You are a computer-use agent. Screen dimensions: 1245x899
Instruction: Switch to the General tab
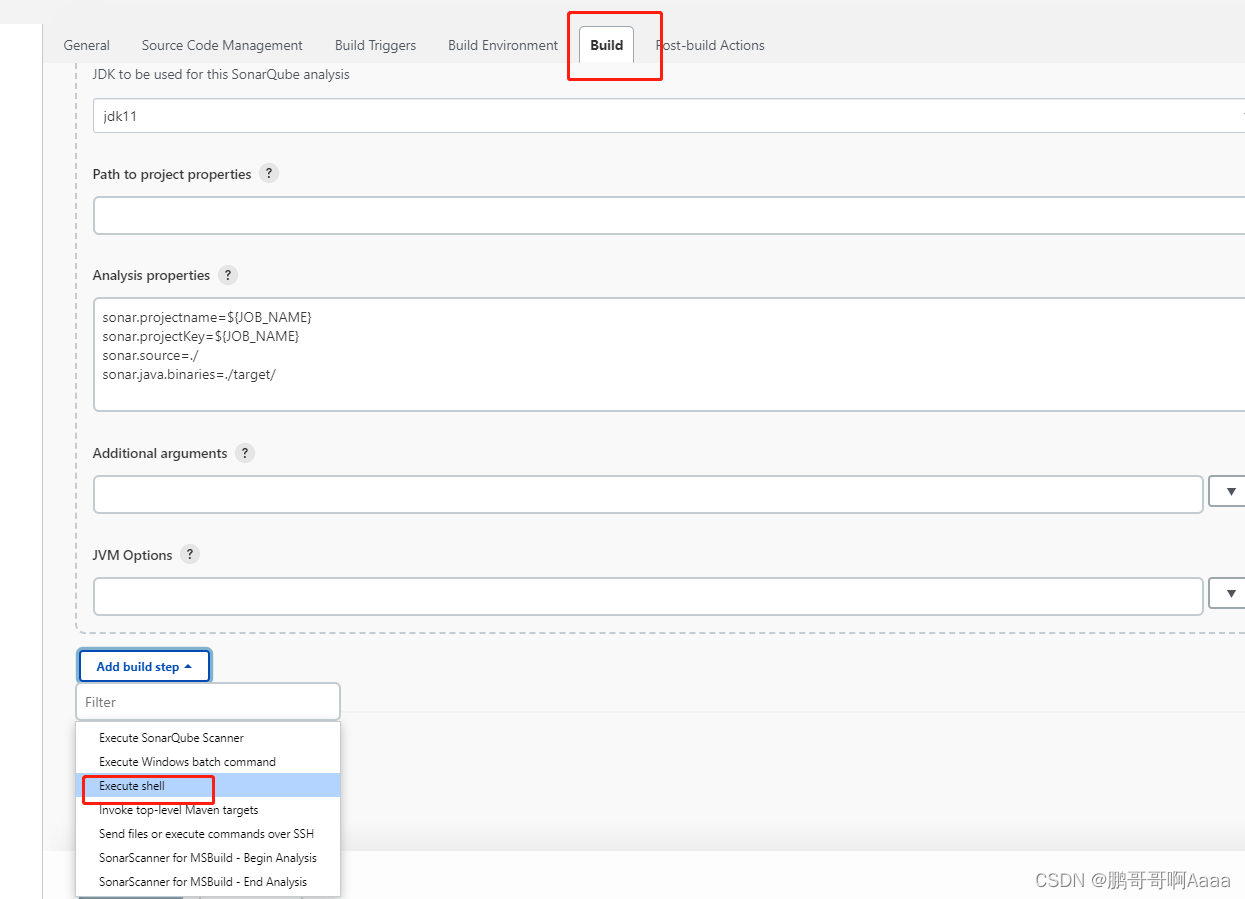point(87,45)
